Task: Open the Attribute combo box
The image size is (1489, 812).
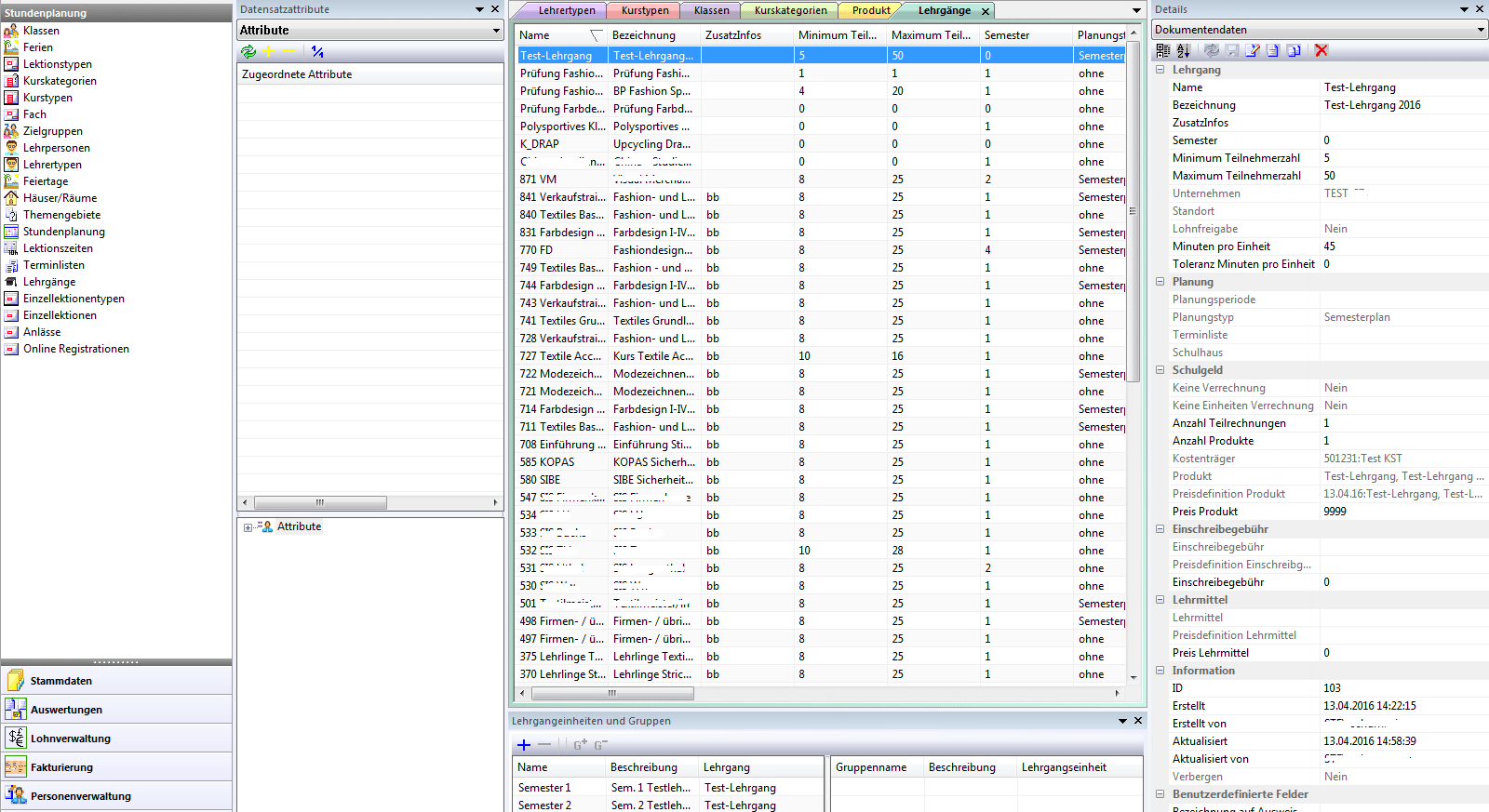Action: 496,31
